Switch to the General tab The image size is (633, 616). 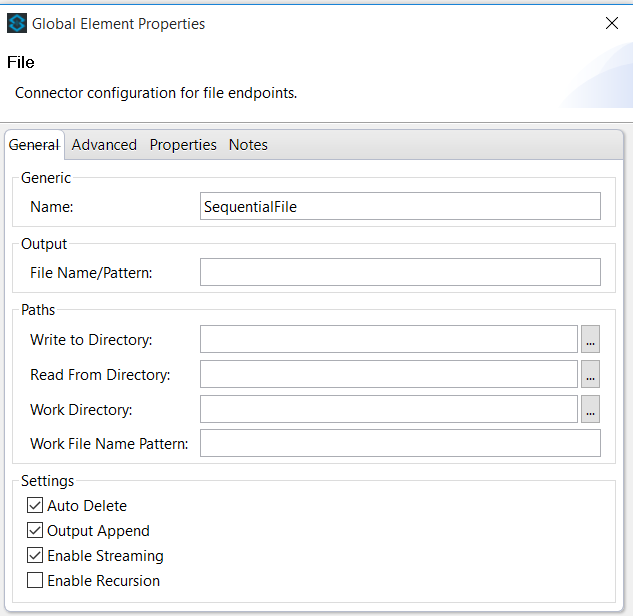pos(34,145)
